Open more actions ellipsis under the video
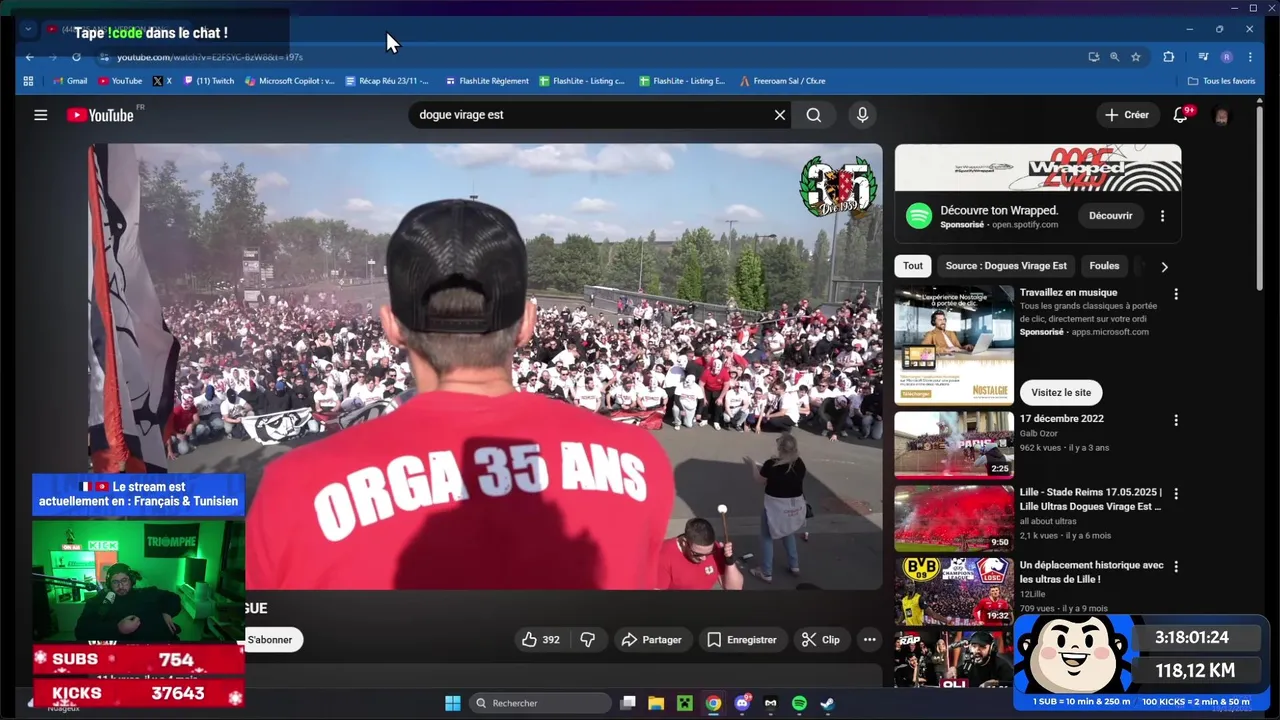1280x720 pixels. [870, 640]
